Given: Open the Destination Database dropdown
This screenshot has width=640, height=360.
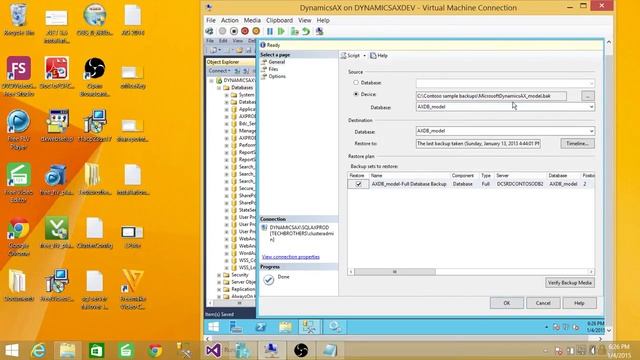Looking at the screenshot, I should coord(591,131).
